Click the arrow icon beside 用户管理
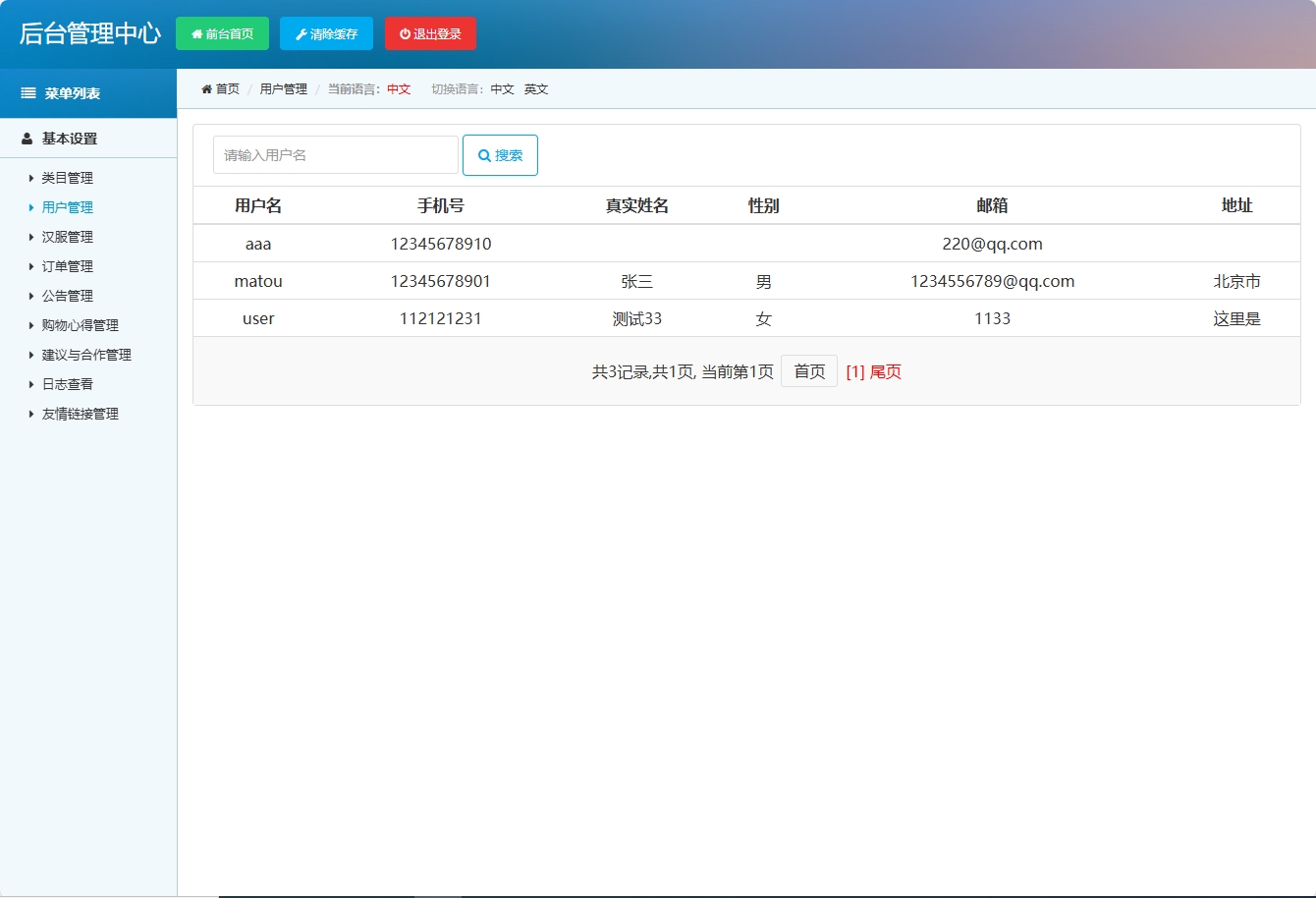1316x898 pixels. 29,207
